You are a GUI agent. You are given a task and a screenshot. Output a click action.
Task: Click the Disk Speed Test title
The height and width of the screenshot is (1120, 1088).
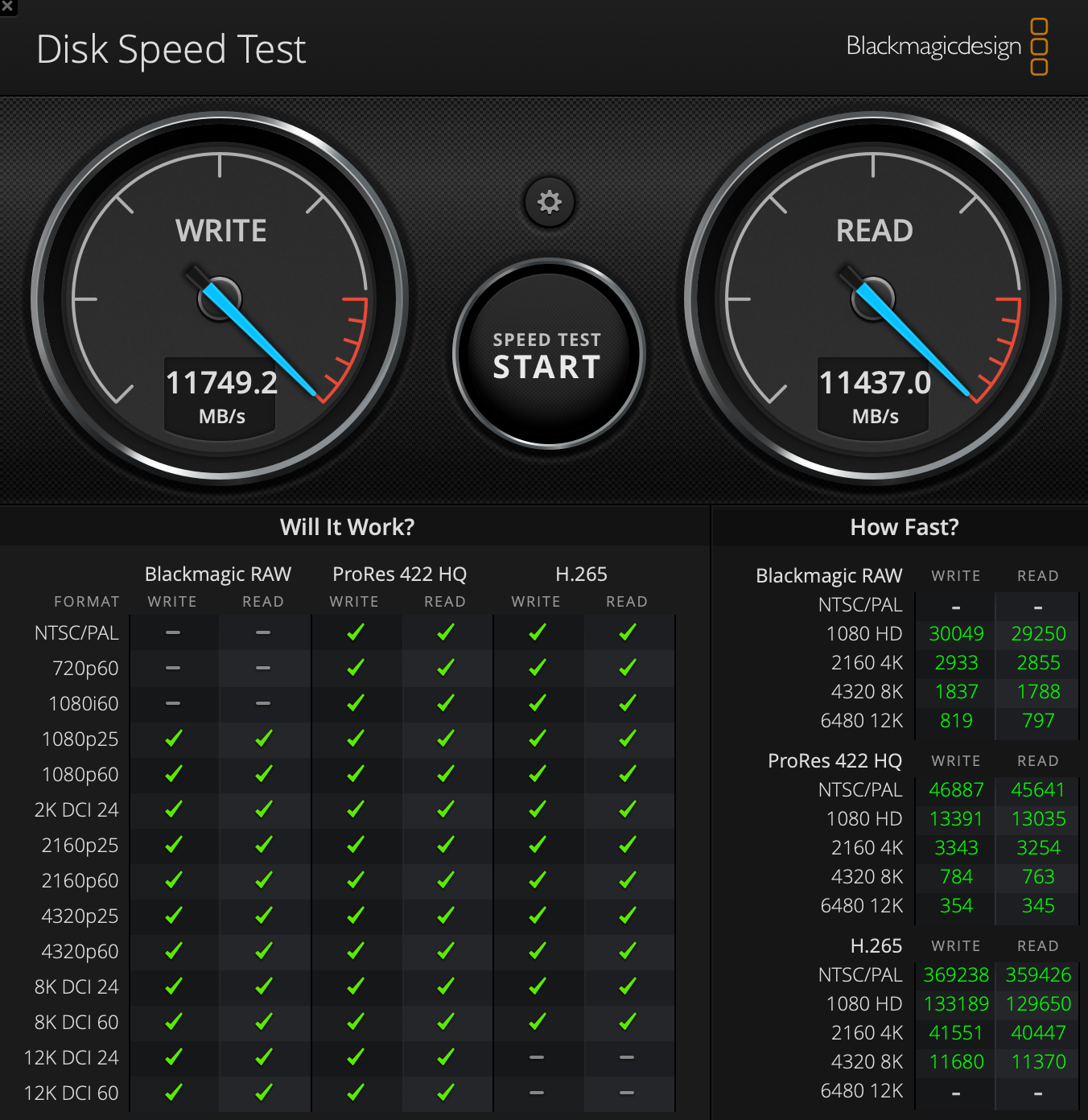coord(171,50)
